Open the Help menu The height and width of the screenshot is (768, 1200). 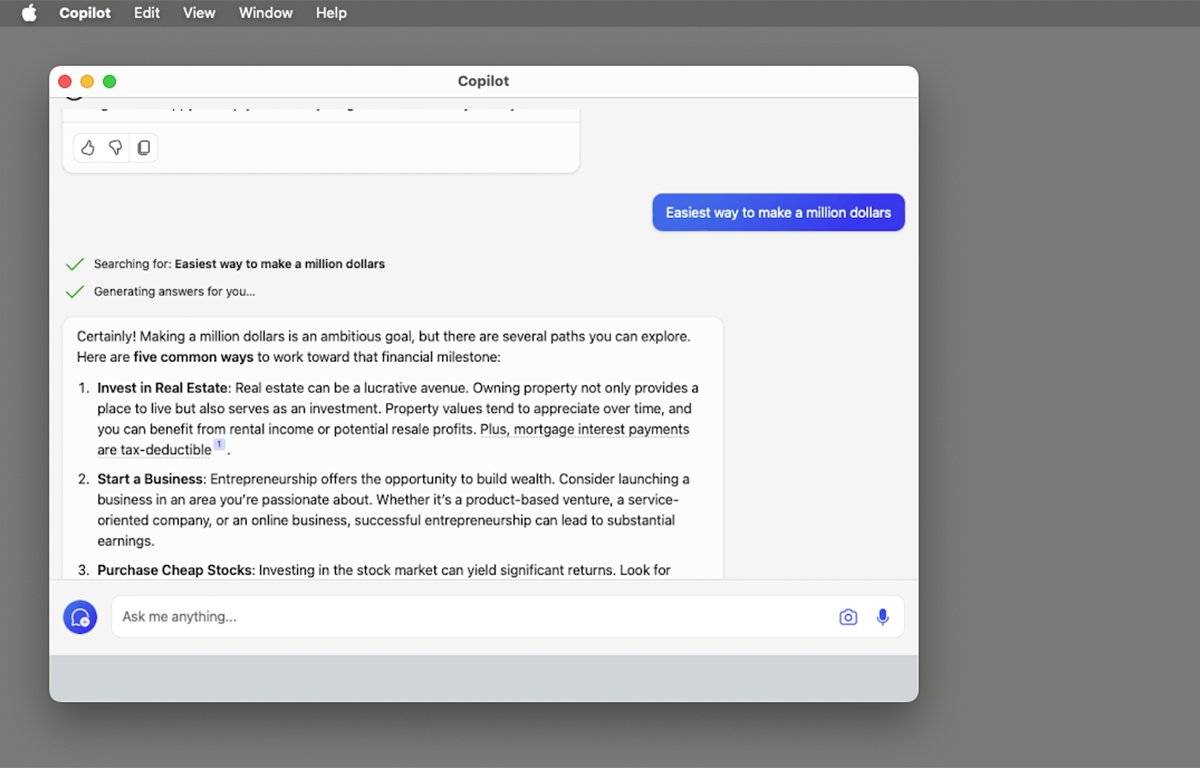(331, 13)
